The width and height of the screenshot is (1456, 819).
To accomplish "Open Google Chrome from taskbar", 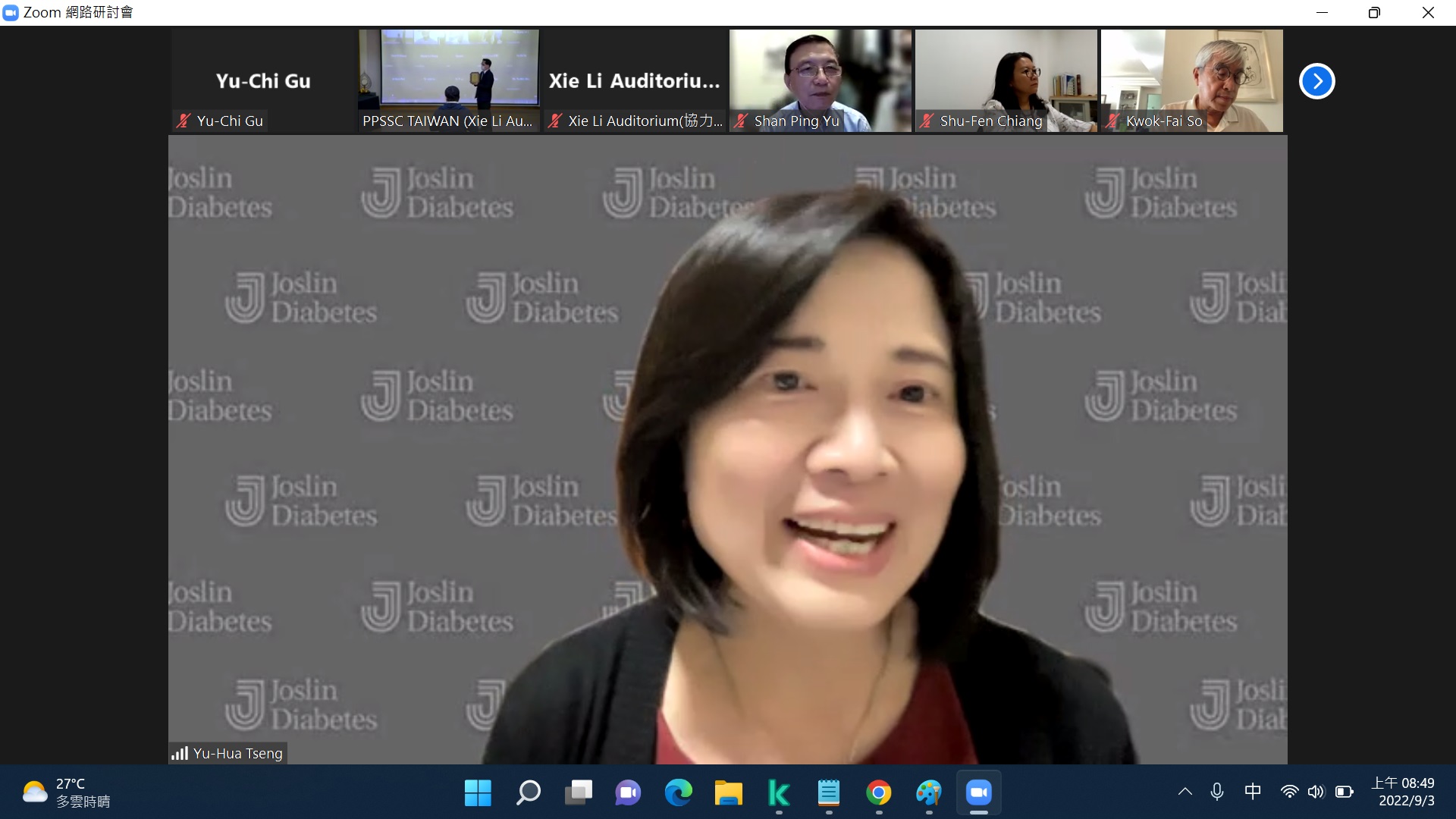I will tap(878, 793).
